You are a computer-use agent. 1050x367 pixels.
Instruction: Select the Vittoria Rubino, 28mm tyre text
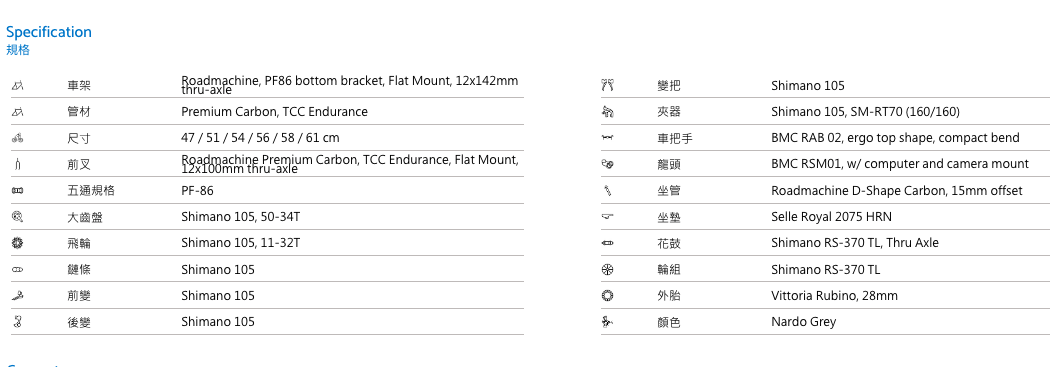coord(834,295)
